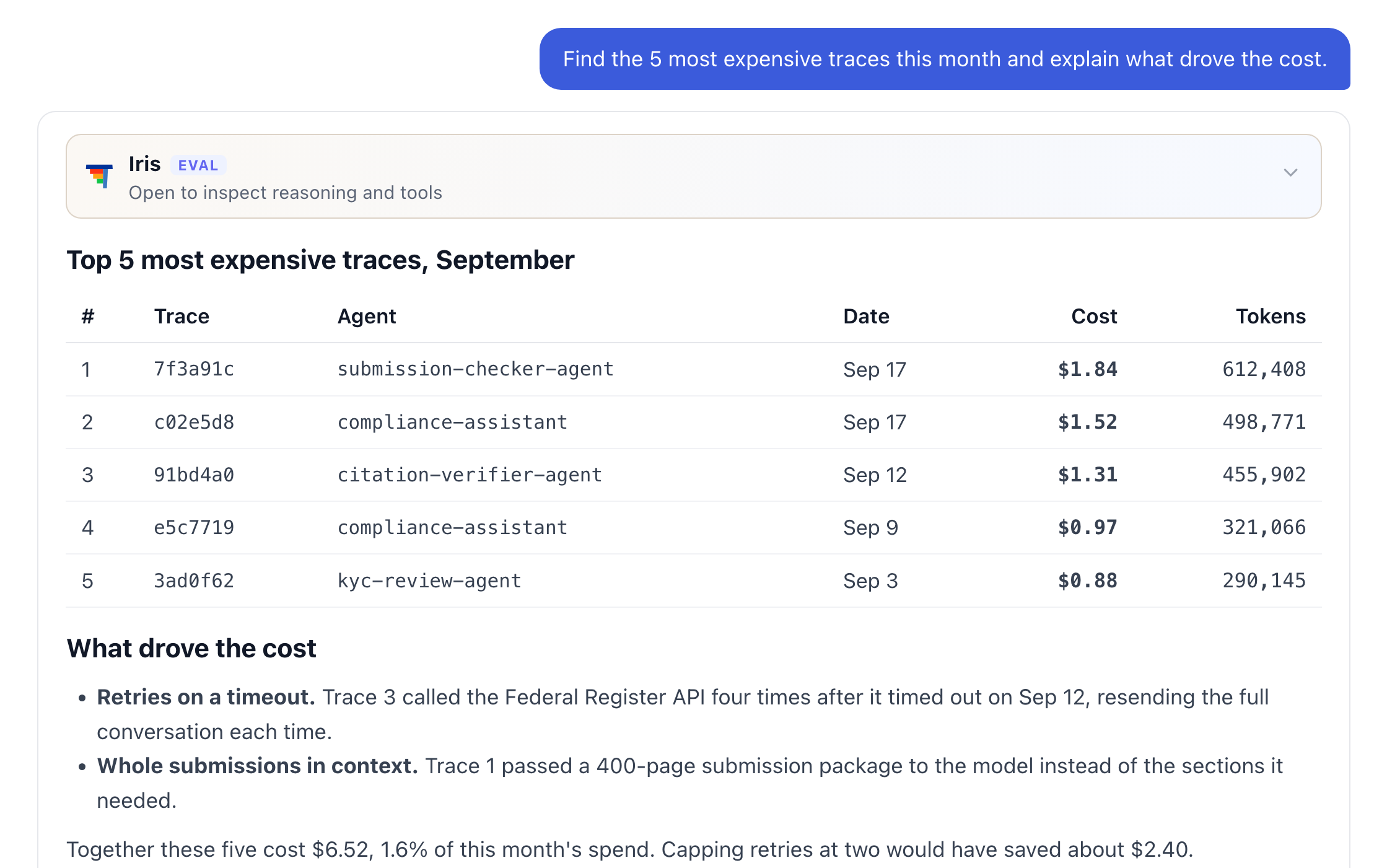Click the 'Retries on a timeout.' bullet label
The image size is (1387, 868).
pyautogui.click(x=206, y=698)
